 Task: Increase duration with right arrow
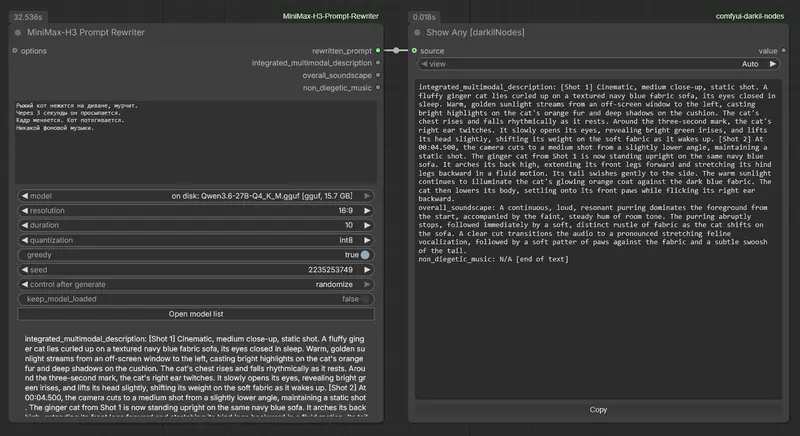point(367,225)
